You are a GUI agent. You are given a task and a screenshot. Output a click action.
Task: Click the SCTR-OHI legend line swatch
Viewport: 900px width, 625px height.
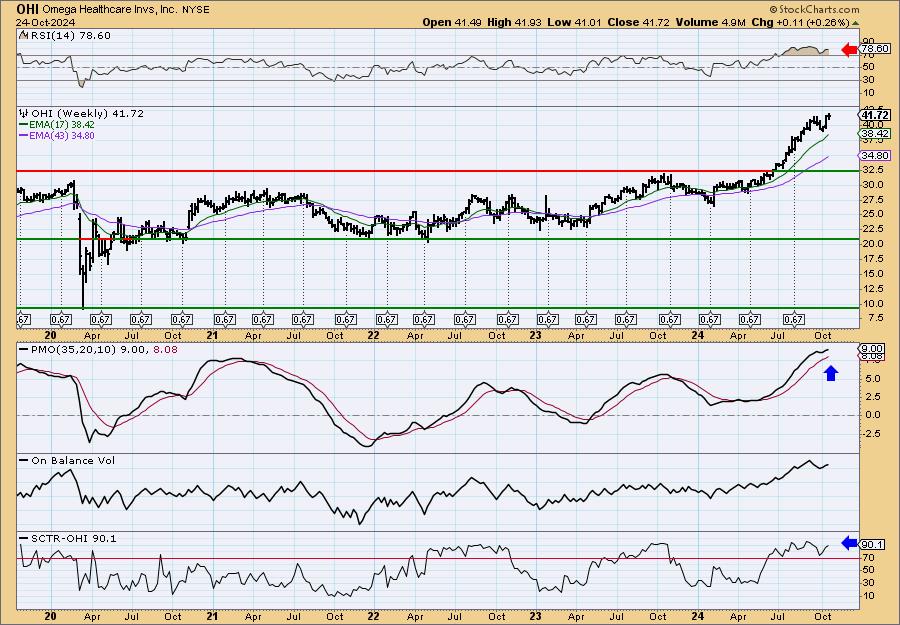[24, 538]
